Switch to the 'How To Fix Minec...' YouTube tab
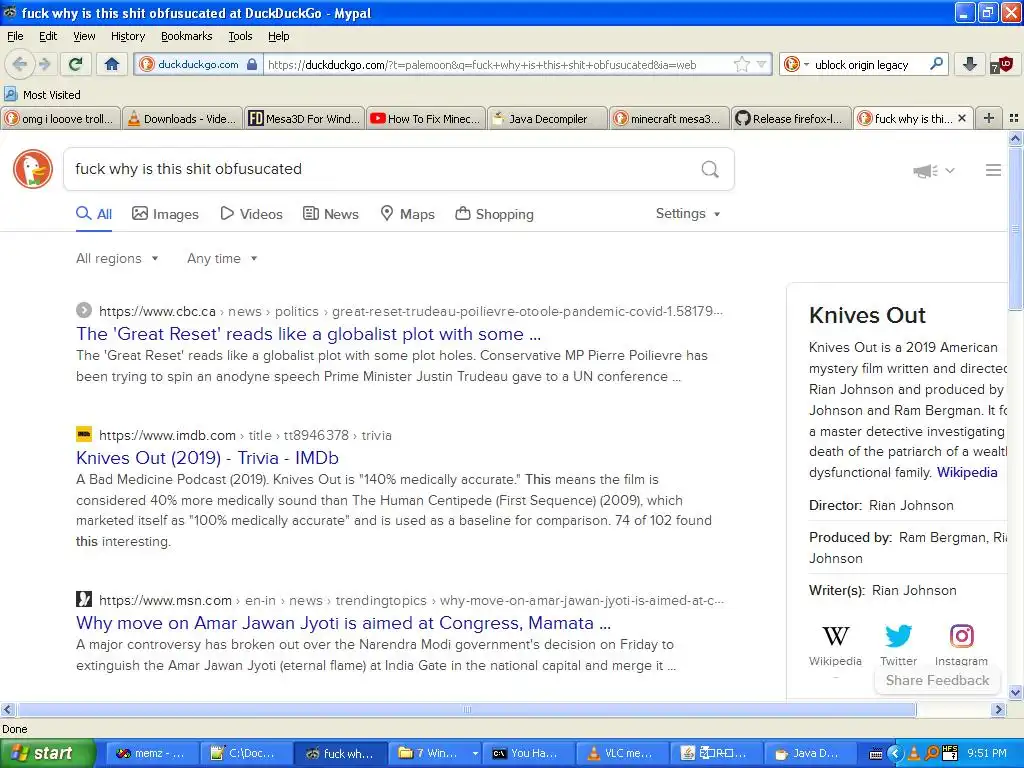The image size is (1024, 768). pos(426,118)
